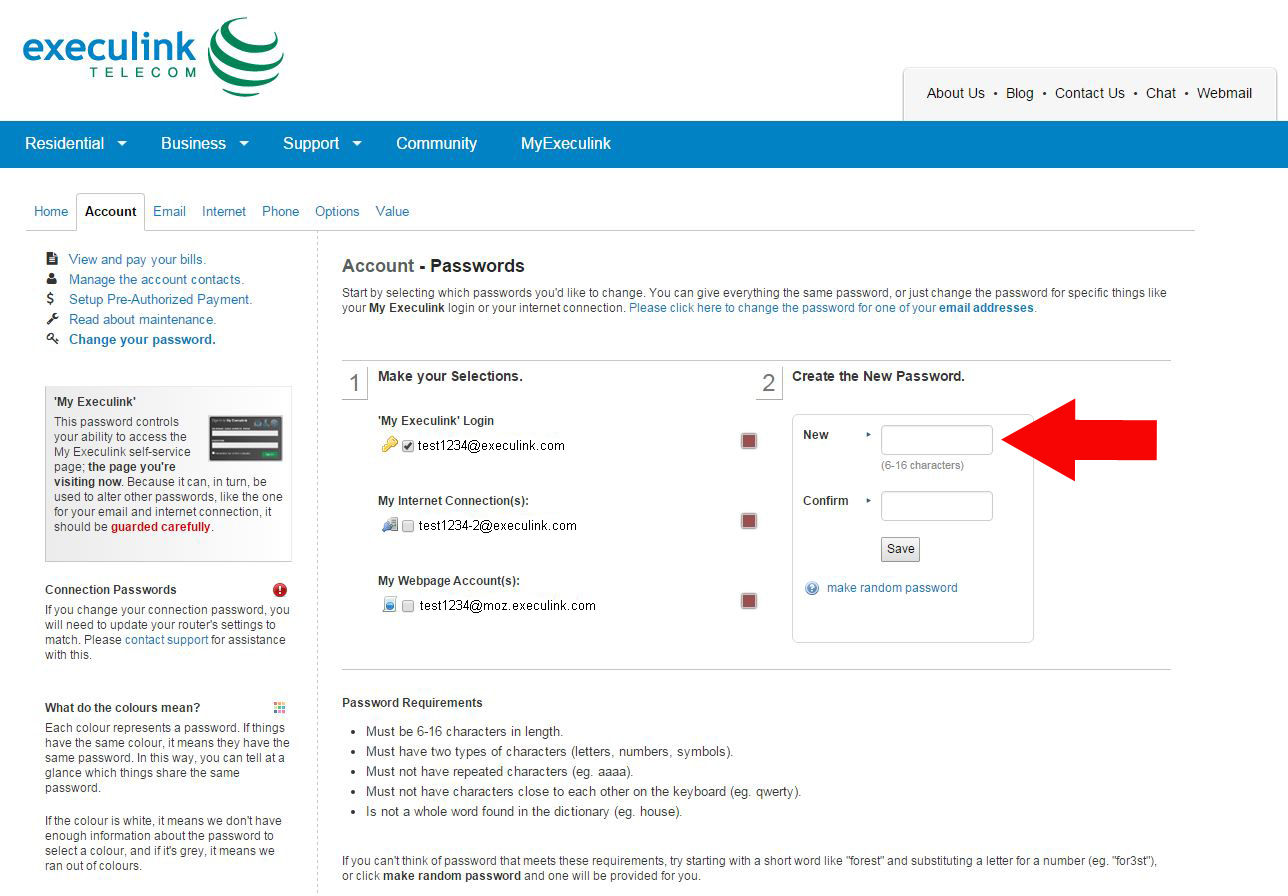The height and width of the screenshot is (896, 1288).
Task: Open the Blog link
Action: coord(1020,93)
